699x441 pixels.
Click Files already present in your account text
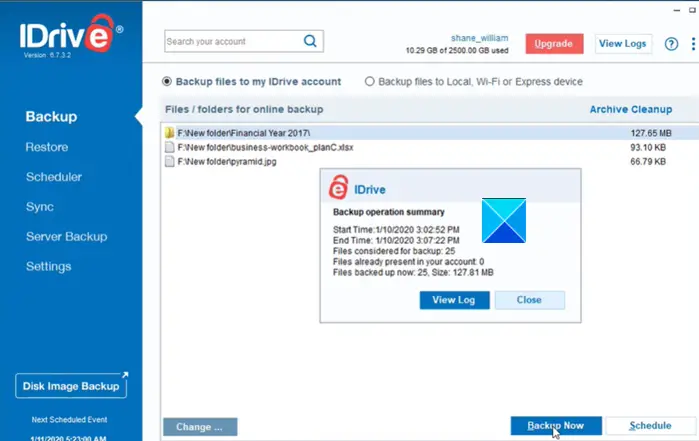[x=408, y=262]
